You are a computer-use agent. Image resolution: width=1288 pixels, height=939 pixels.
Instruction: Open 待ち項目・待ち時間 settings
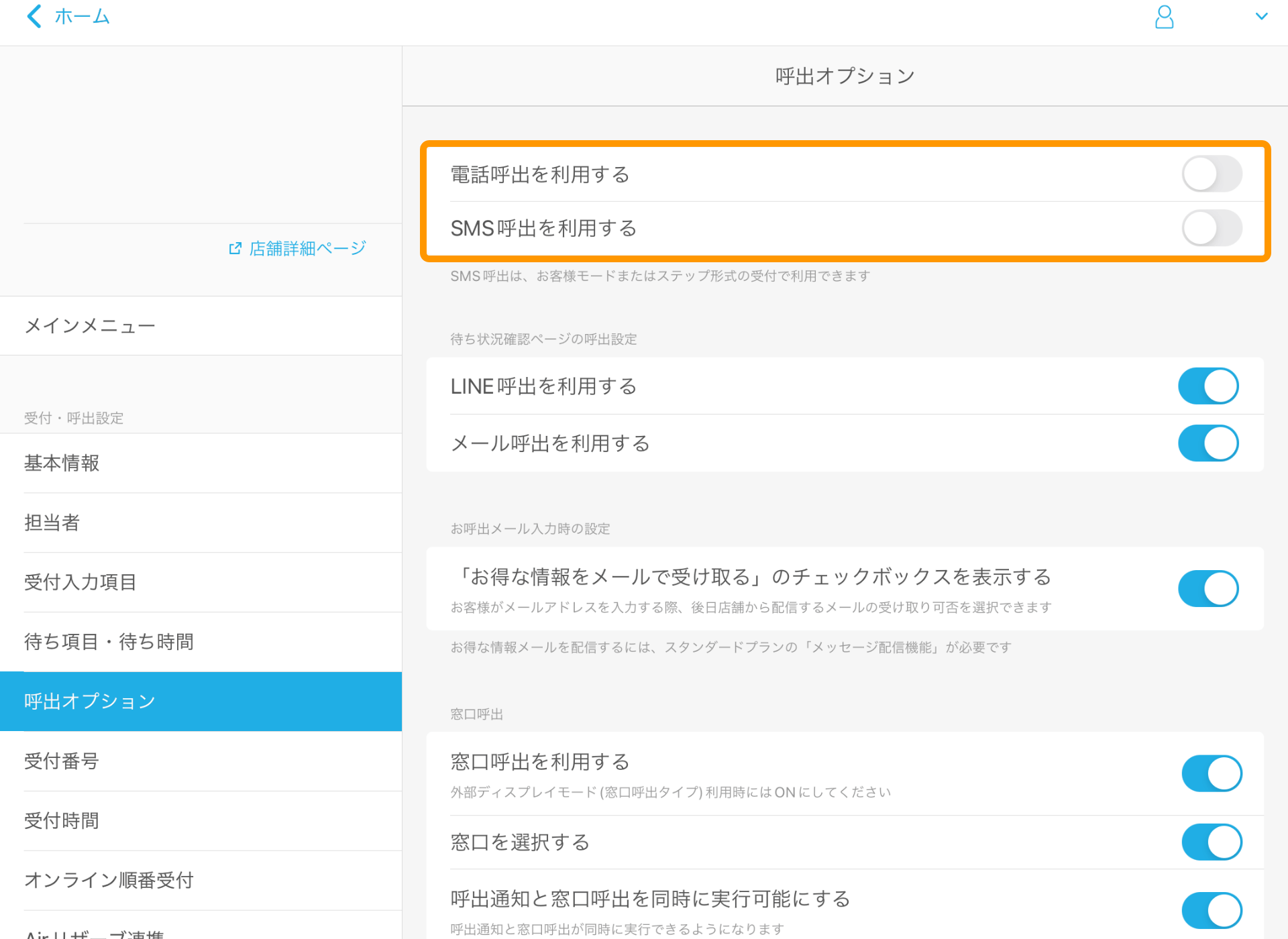click(x=109, y=642)
